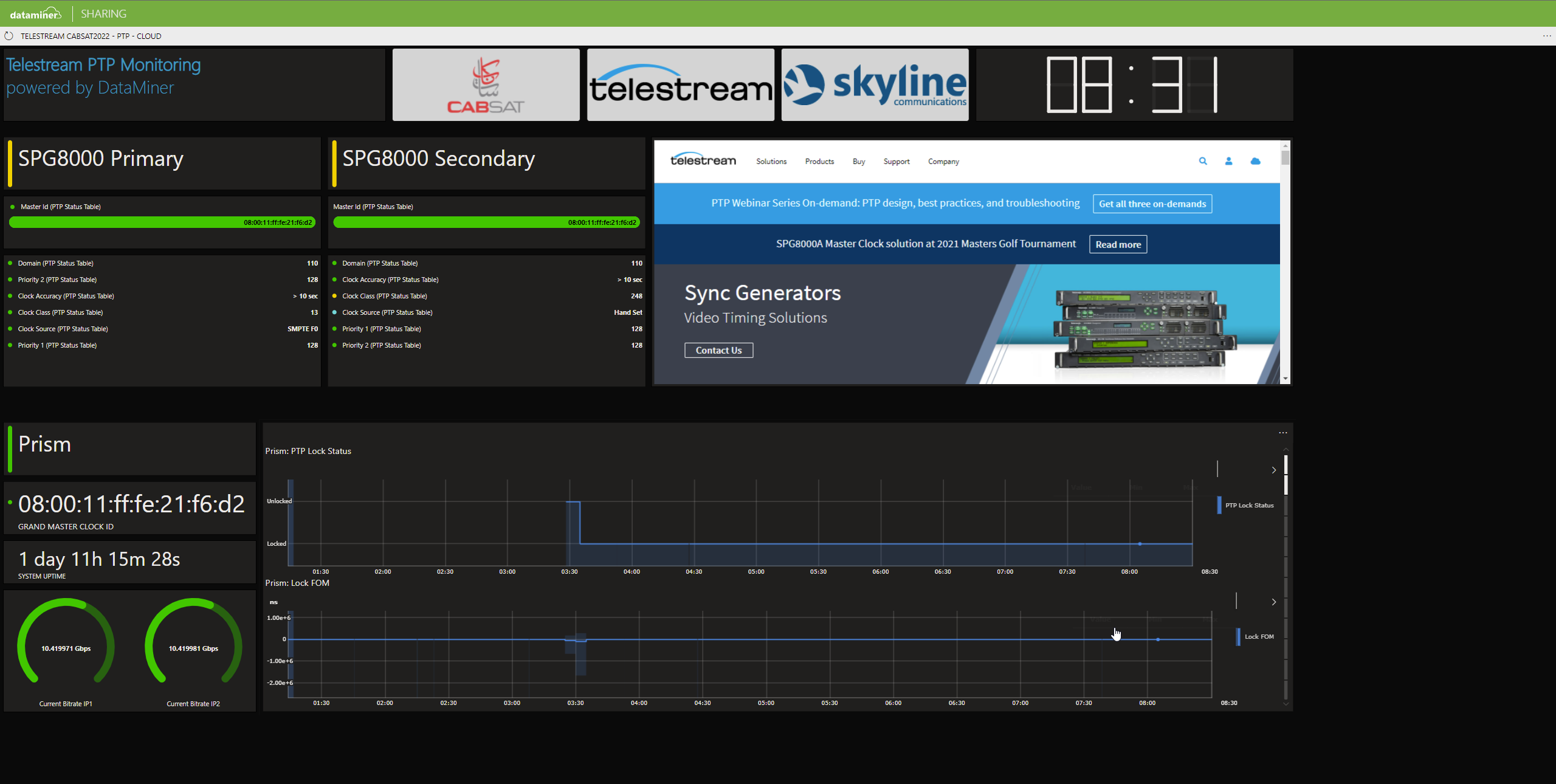1556x784 pixels.
Task: Click the refresh icon beside the dashboard title
Action: (x=9, y=36)
